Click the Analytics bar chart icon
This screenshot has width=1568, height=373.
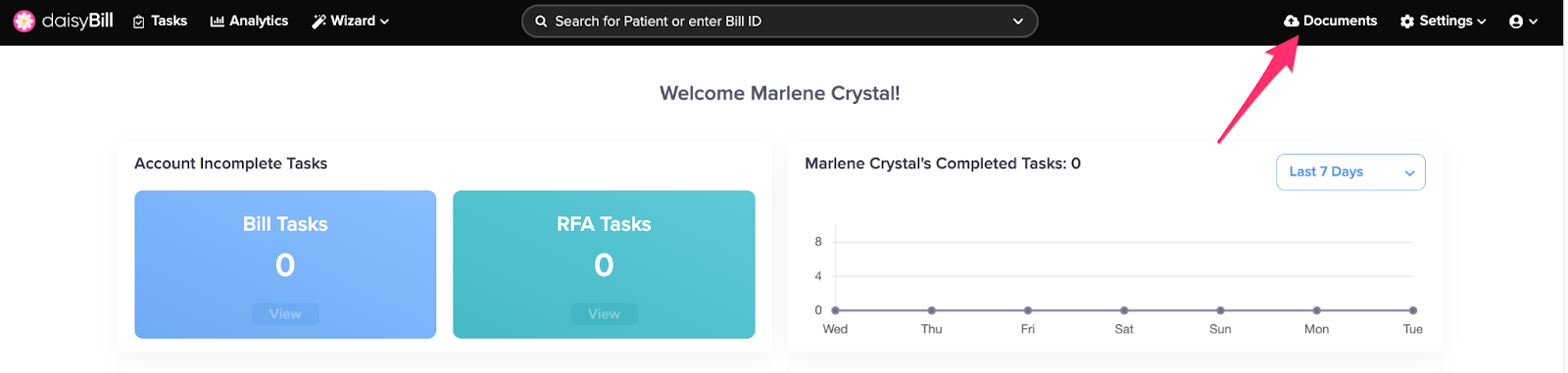218,22
